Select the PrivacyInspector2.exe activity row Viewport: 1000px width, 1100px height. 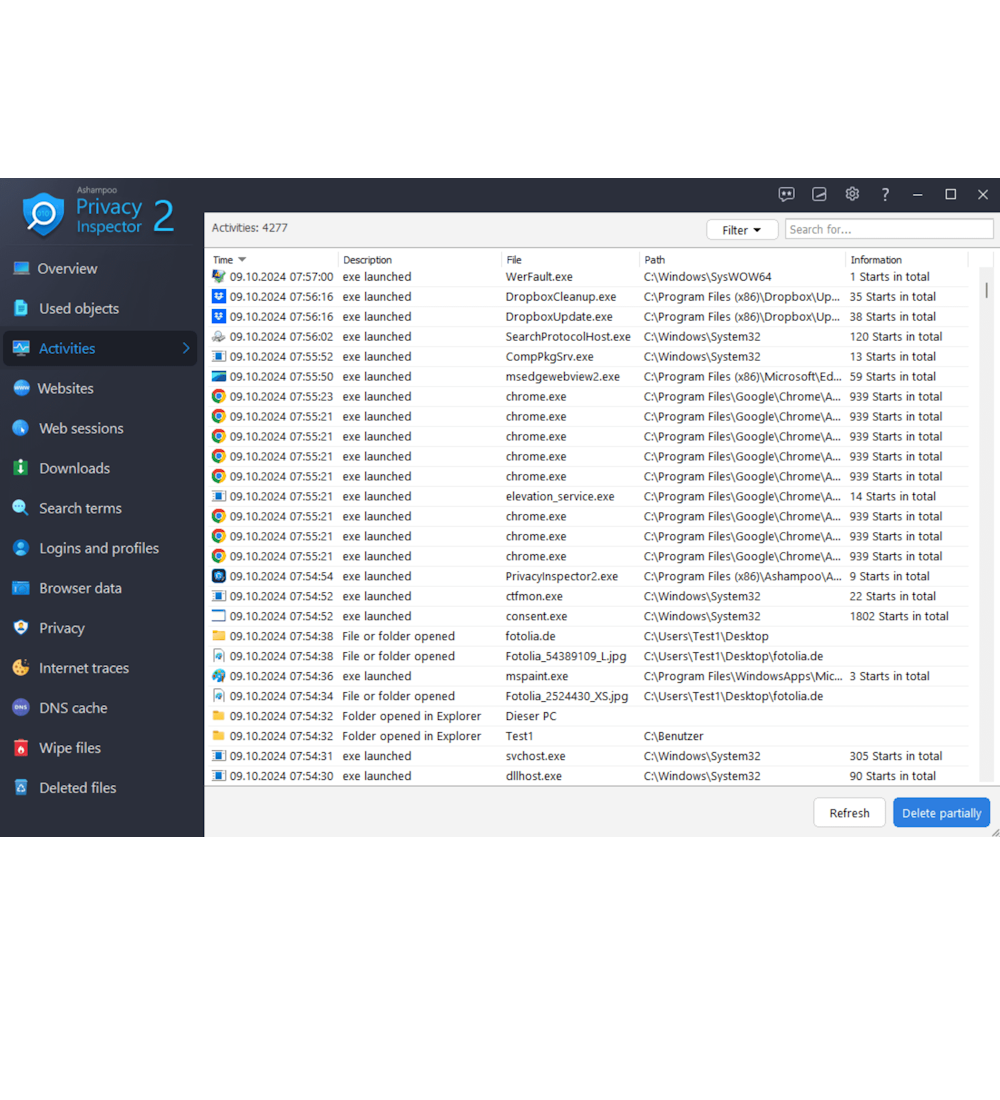point(561,576)
